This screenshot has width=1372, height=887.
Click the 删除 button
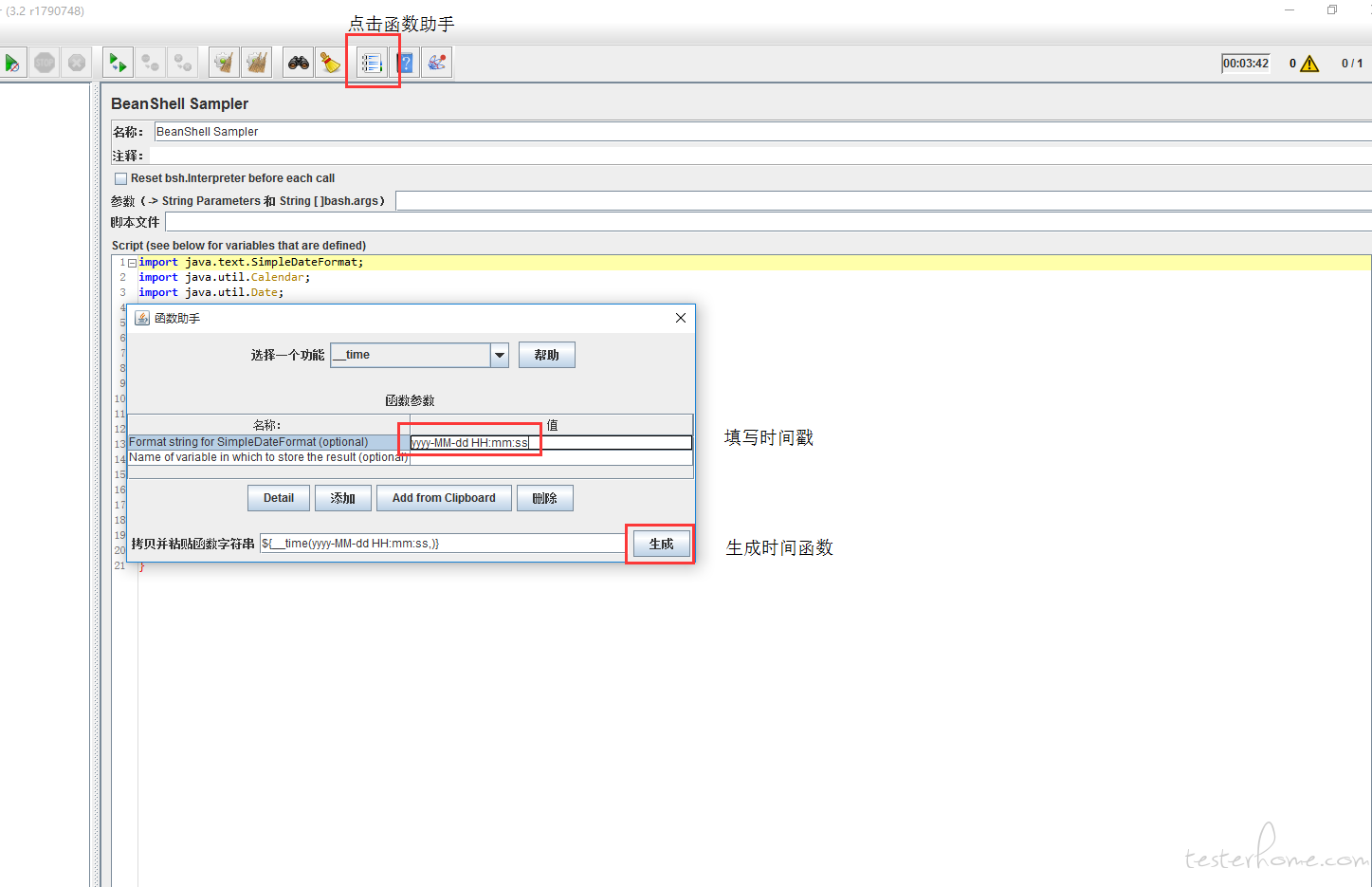pos(545,498)
